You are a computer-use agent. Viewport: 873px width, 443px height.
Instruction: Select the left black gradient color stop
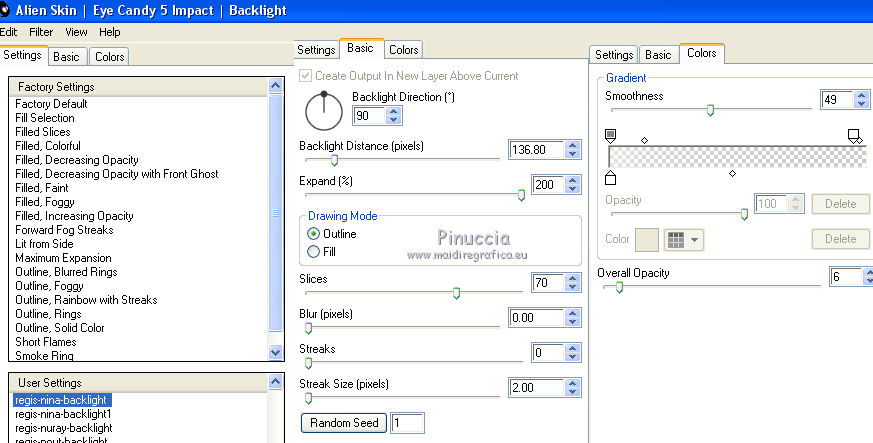[610, 135]
